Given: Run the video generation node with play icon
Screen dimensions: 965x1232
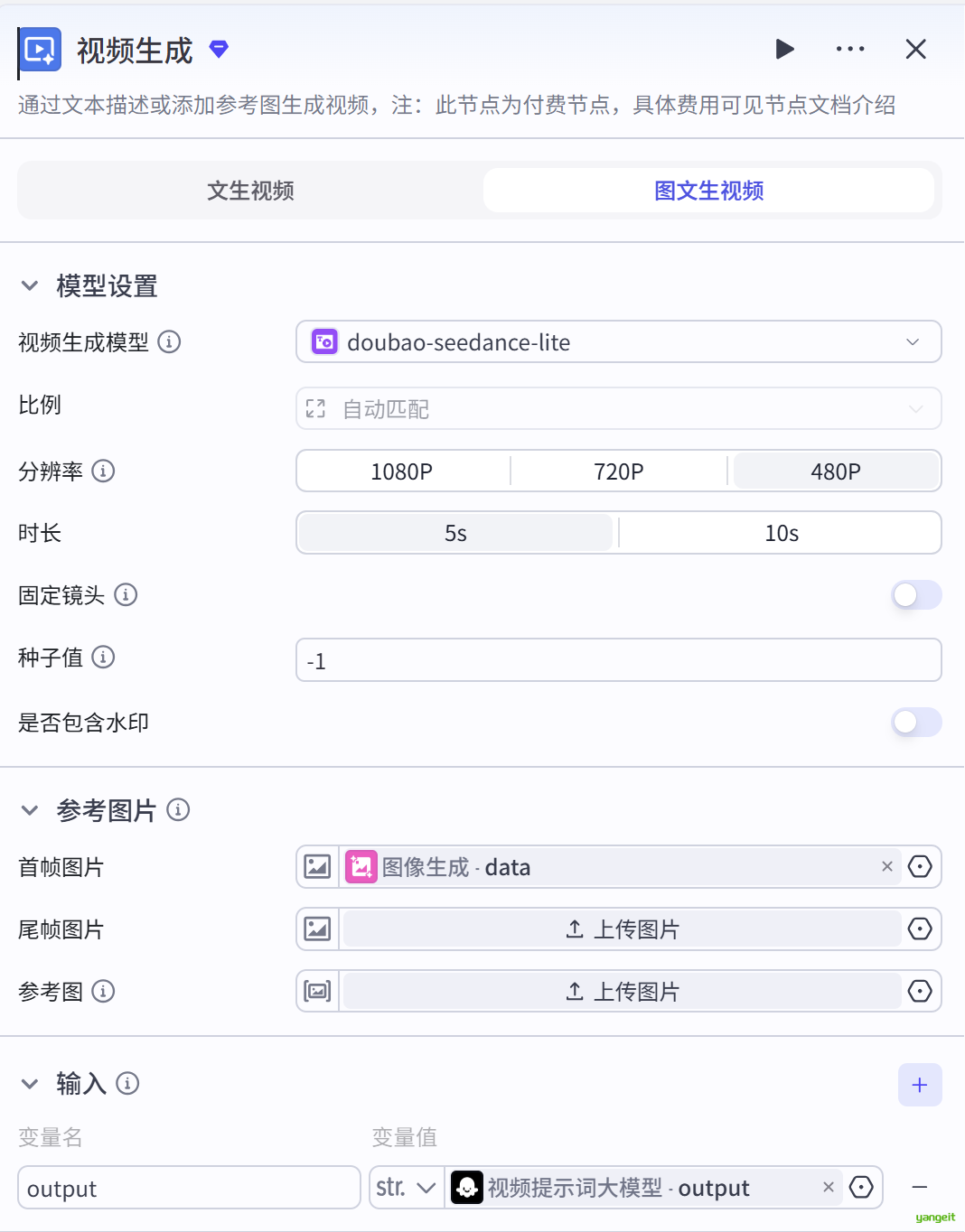Looking at the screenshot, I should (784, 49).
